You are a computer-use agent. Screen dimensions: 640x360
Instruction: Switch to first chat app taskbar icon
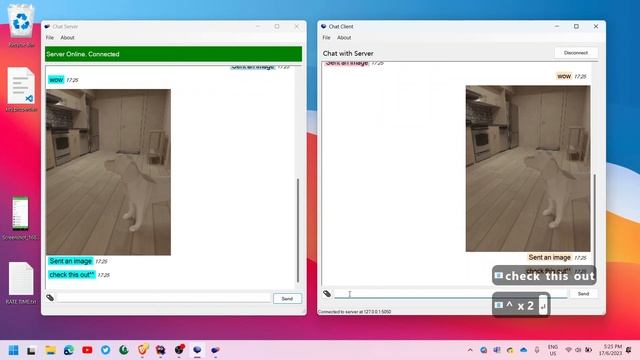(197, 350)
